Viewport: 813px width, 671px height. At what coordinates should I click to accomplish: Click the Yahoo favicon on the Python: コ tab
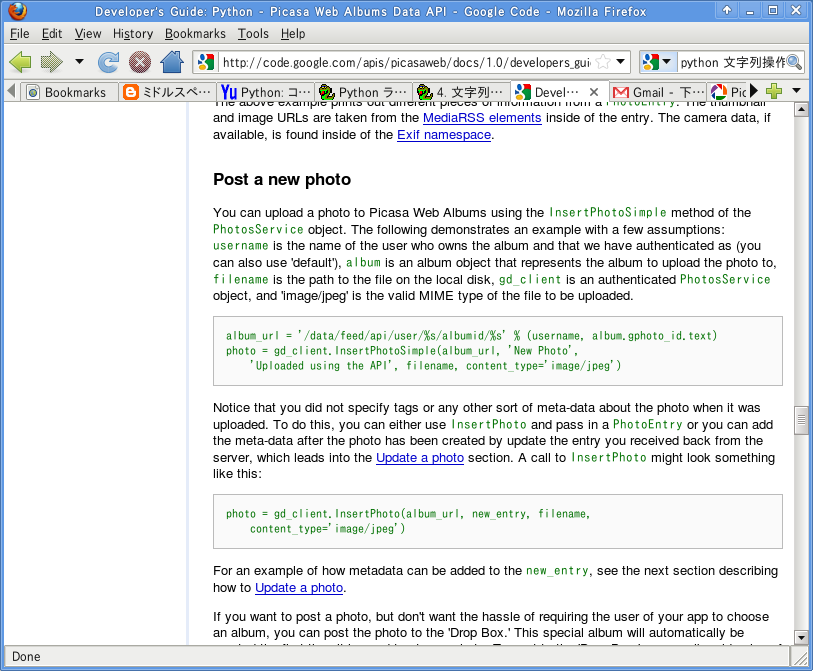coord(229,92)
